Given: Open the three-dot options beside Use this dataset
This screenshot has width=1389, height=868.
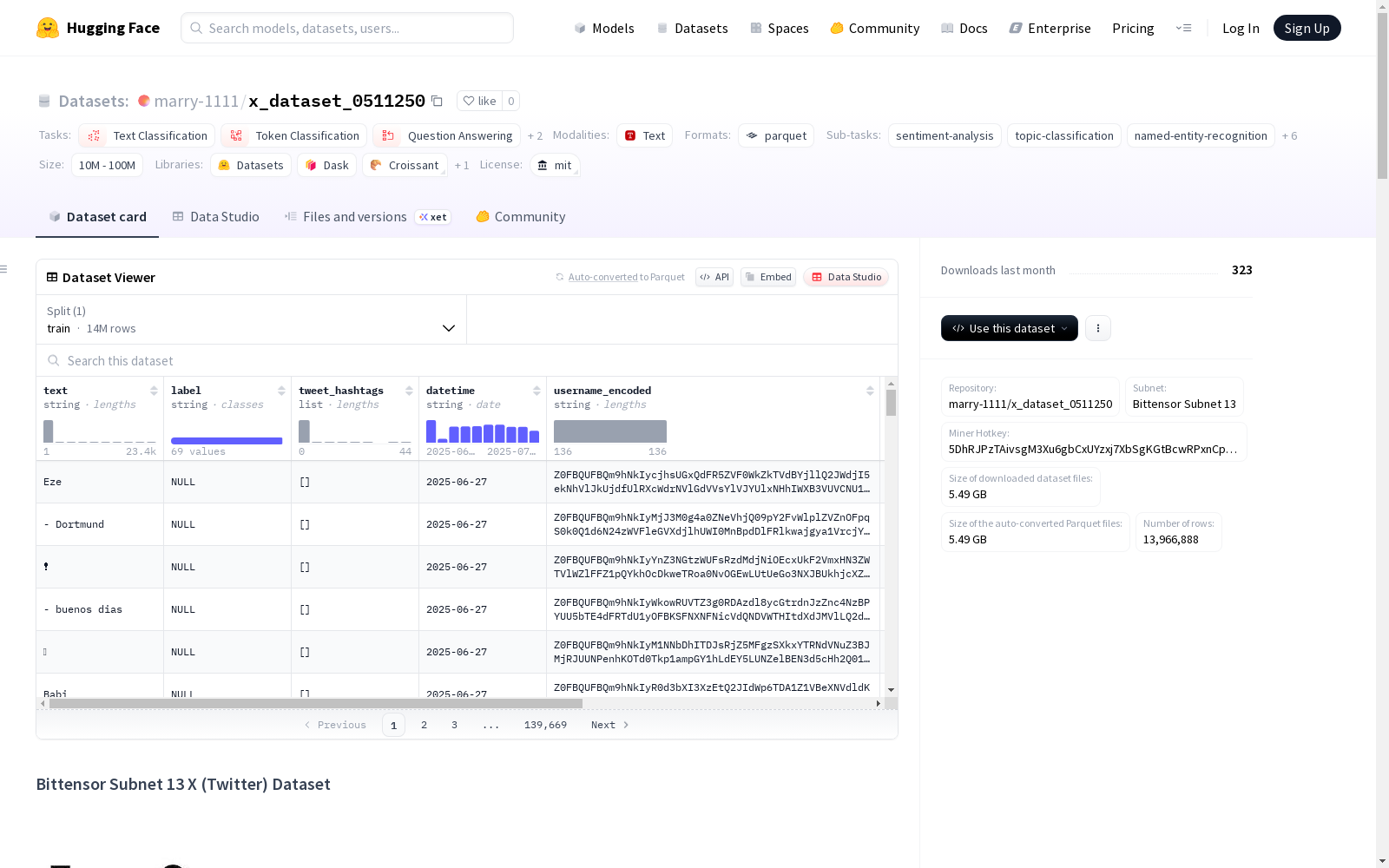Looking at the screenshot, I should pyautogui.click(x=1098, y=328).
